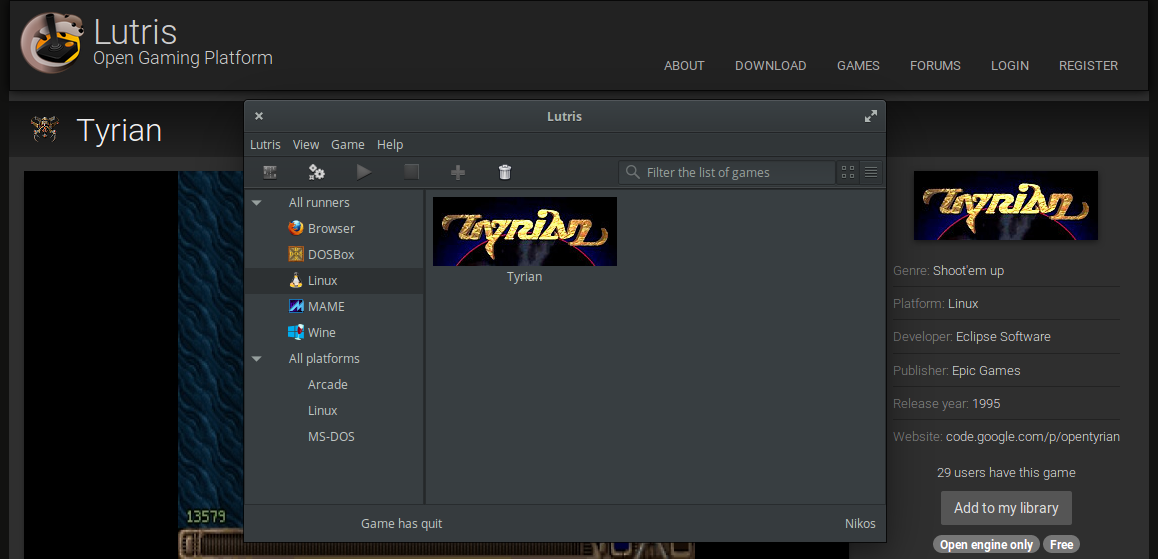Open ABOUT in website navigation

(x=684, y=66)
